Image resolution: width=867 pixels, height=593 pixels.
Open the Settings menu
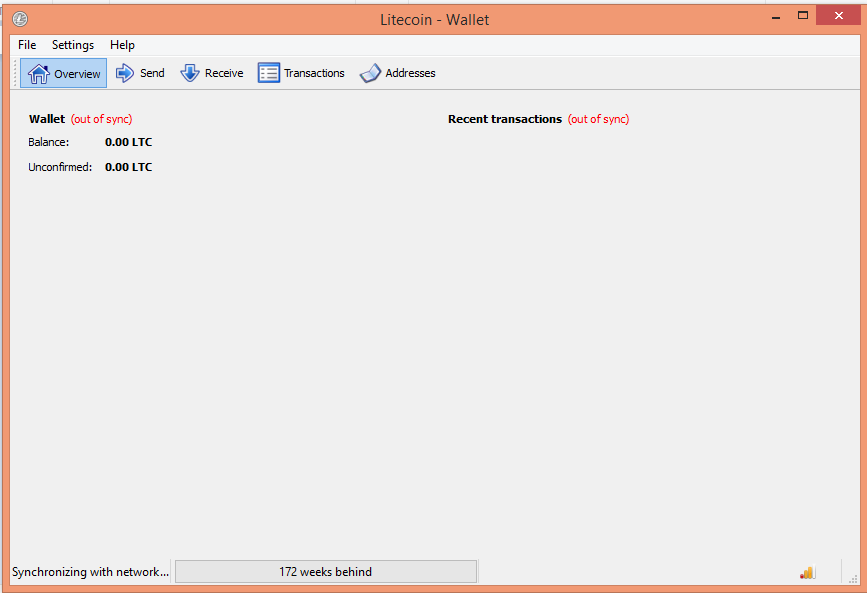[73, 45]
